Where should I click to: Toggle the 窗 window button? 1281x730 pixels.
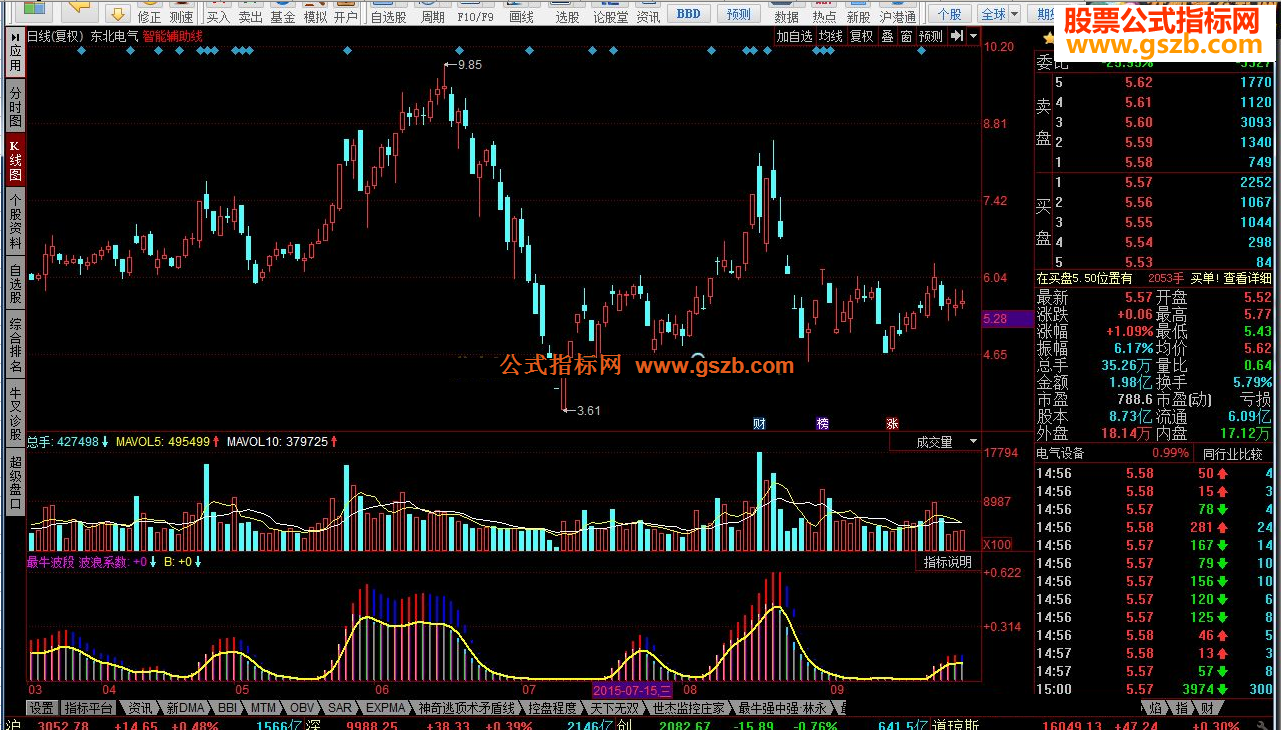[906, 36]
